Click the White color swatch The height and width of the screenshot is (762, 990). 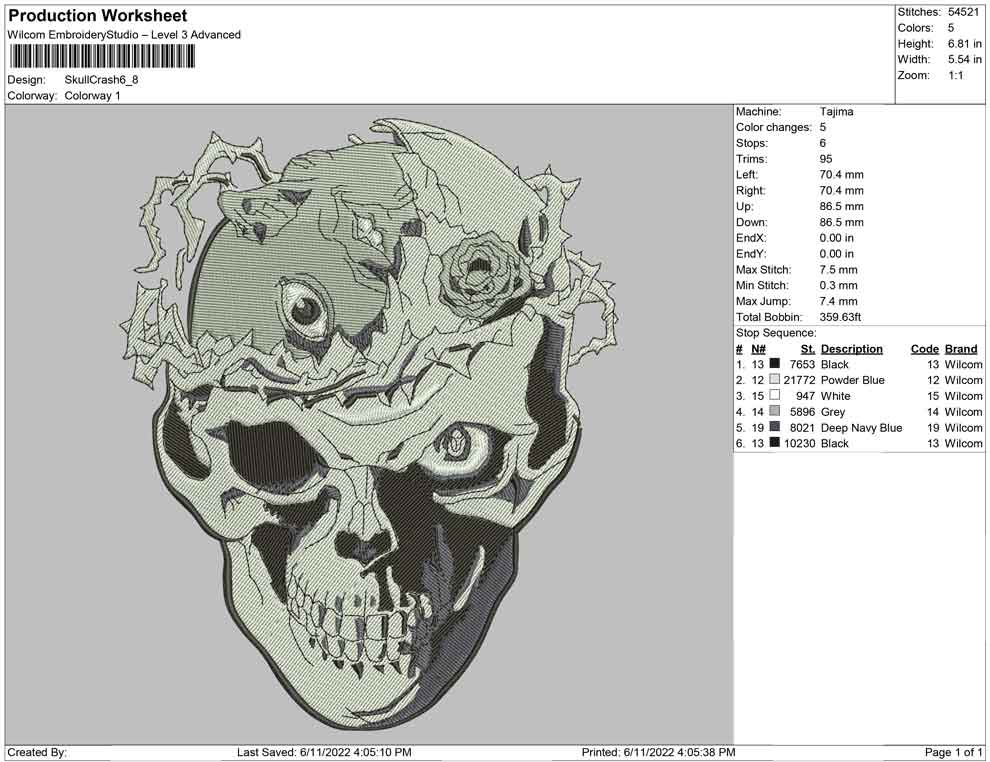click(x=775, y=395)
